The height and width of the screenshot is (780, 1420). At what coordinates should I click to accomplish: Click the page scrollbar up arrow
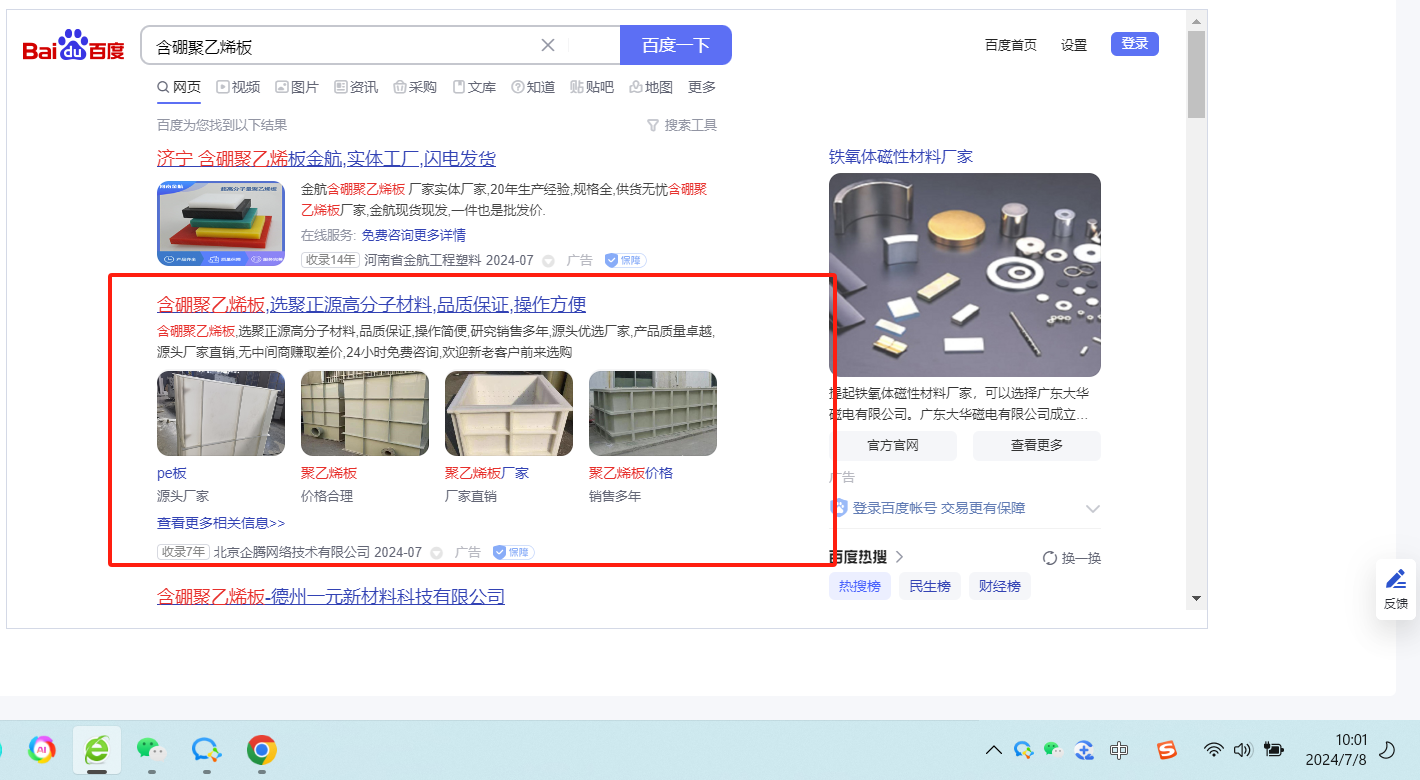(x=1196, y=20)
